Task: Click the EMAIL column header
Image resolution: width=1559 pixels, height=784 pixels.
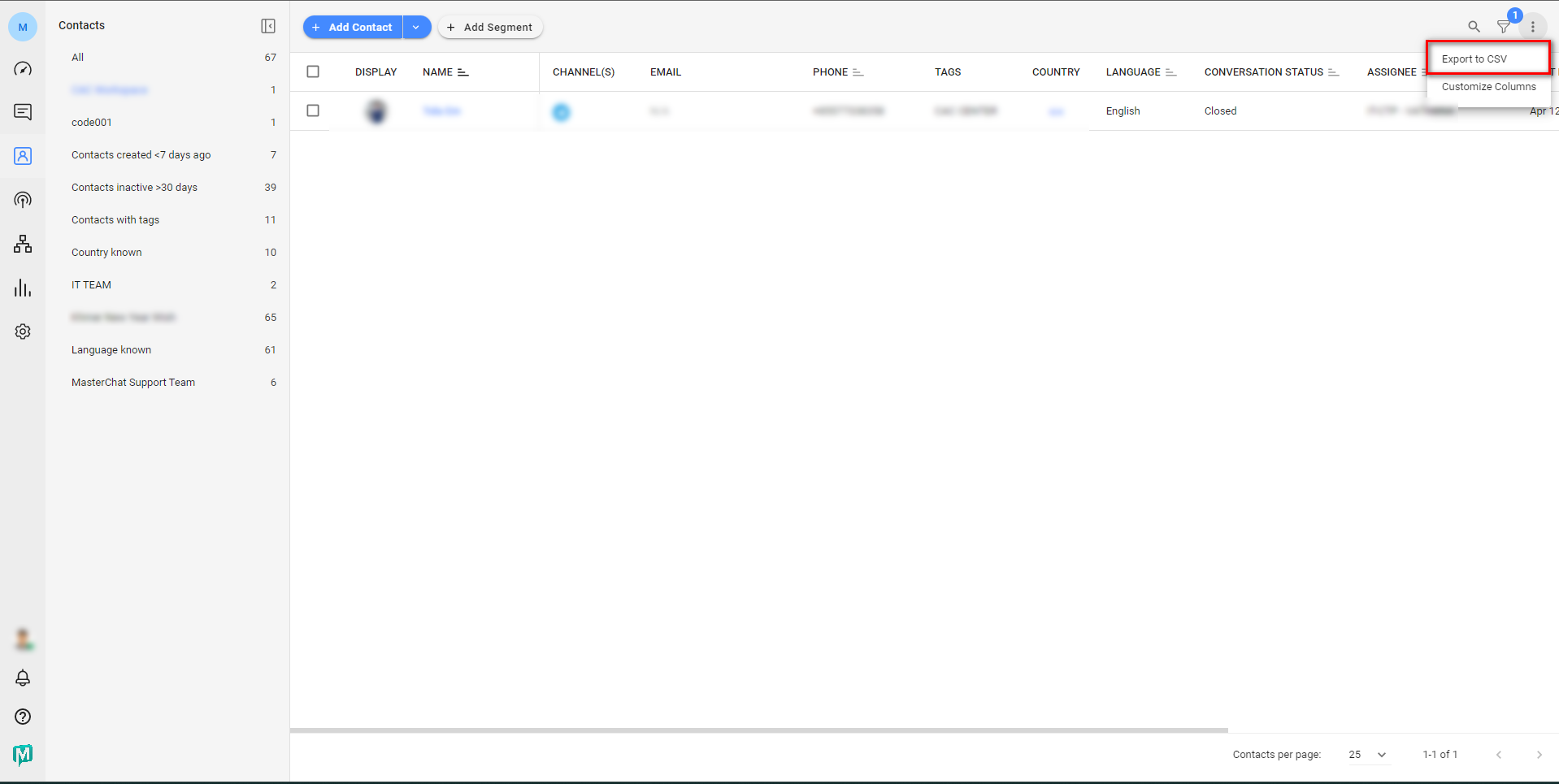Action: coord(666,72)
